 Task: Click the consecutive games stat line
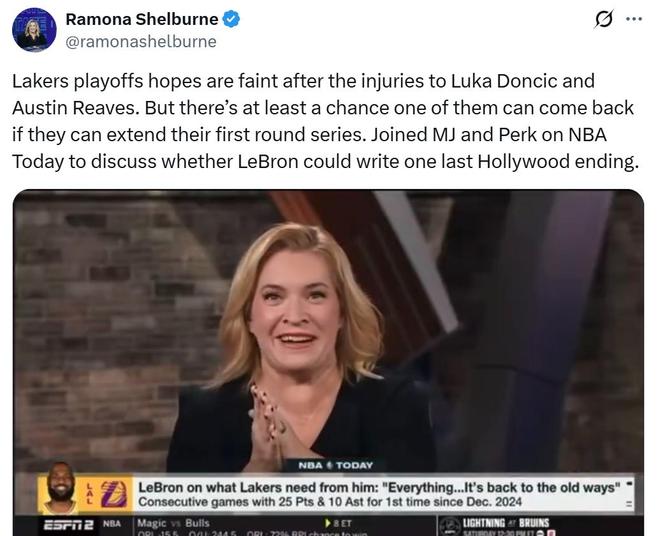[x=330, y=502]
